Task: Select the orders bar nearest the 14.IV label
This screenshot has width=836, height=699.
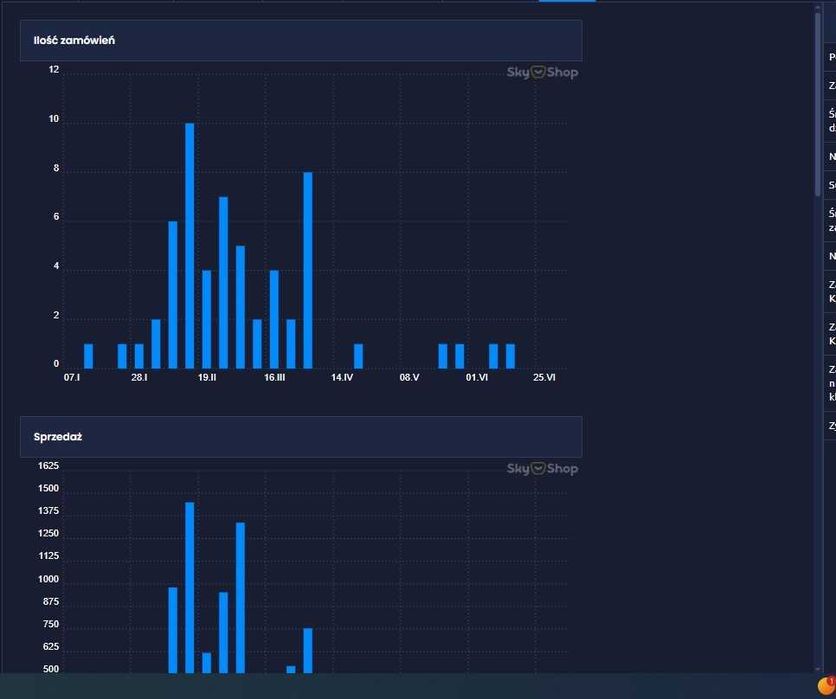Action: tap(358, 356)
